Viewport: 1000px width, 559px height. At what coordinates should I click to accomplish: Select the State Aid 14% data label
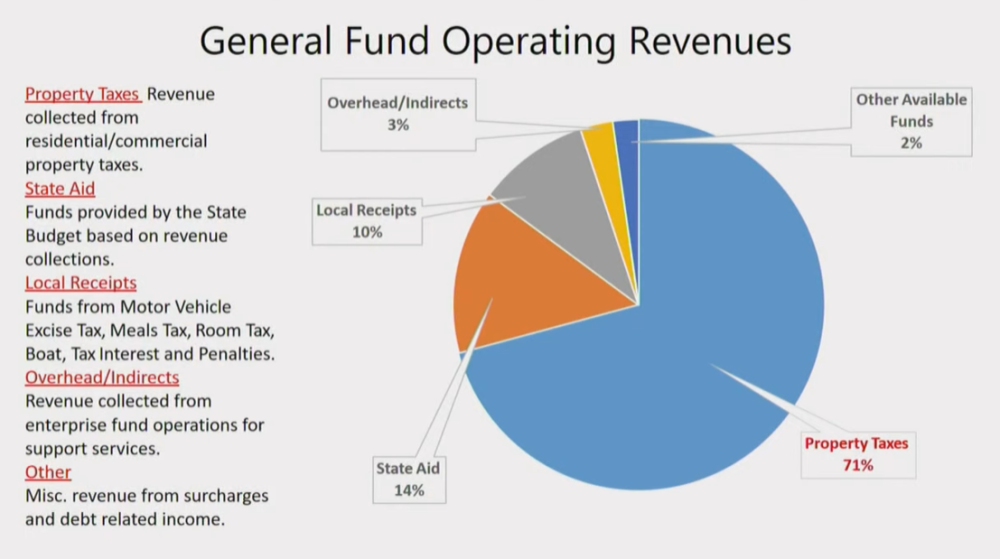click(407, 478)
